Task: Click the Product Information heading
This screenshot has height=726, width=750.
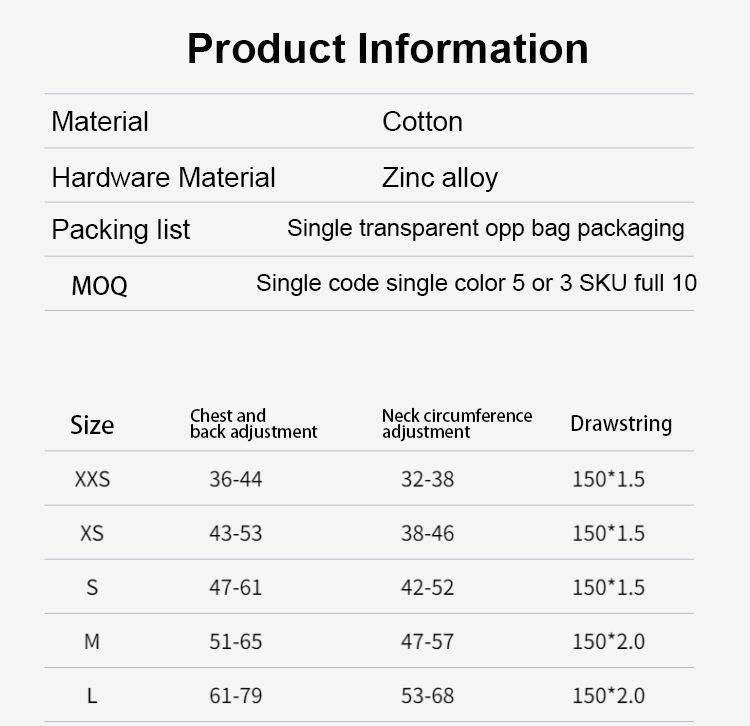Action: click(387, 49)
